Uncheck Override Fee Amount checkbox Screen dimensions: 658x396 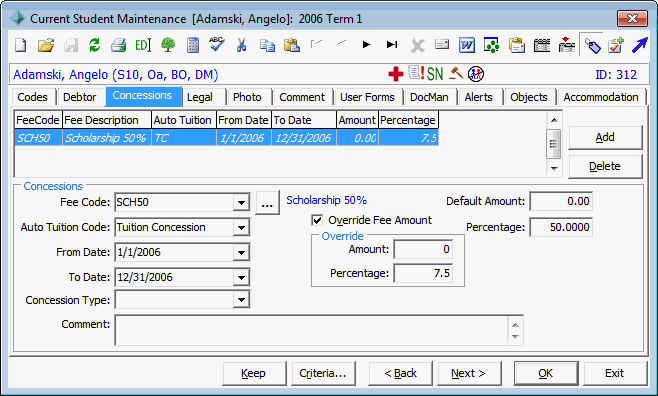click(x=317, y=220)
